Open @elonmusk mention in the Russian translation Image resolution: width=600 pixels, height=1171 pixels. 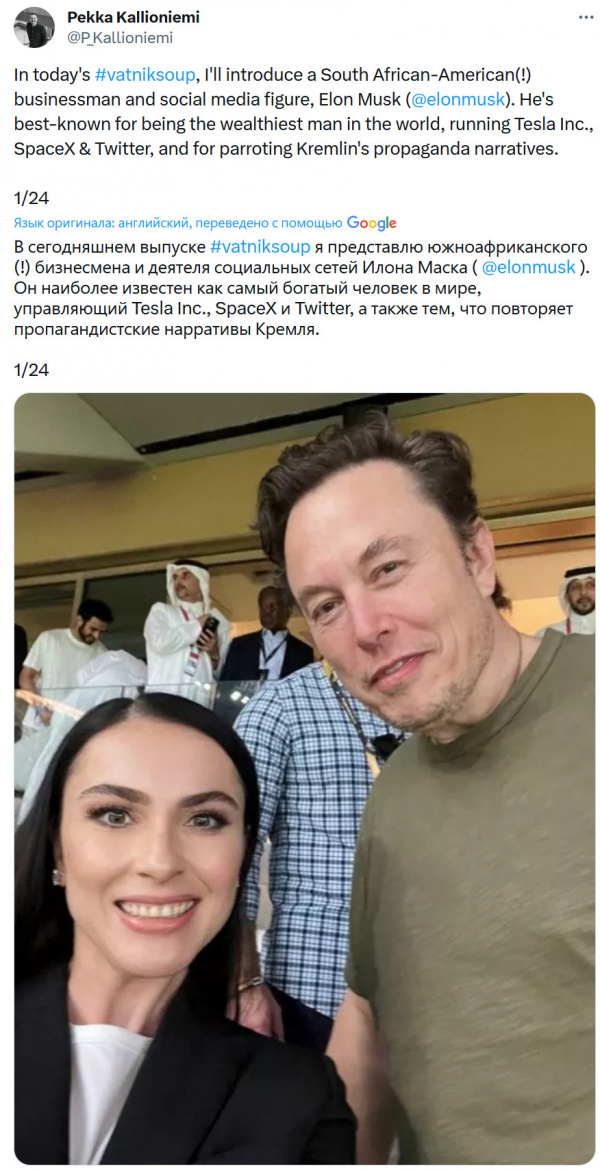click(x=529, y=267)
